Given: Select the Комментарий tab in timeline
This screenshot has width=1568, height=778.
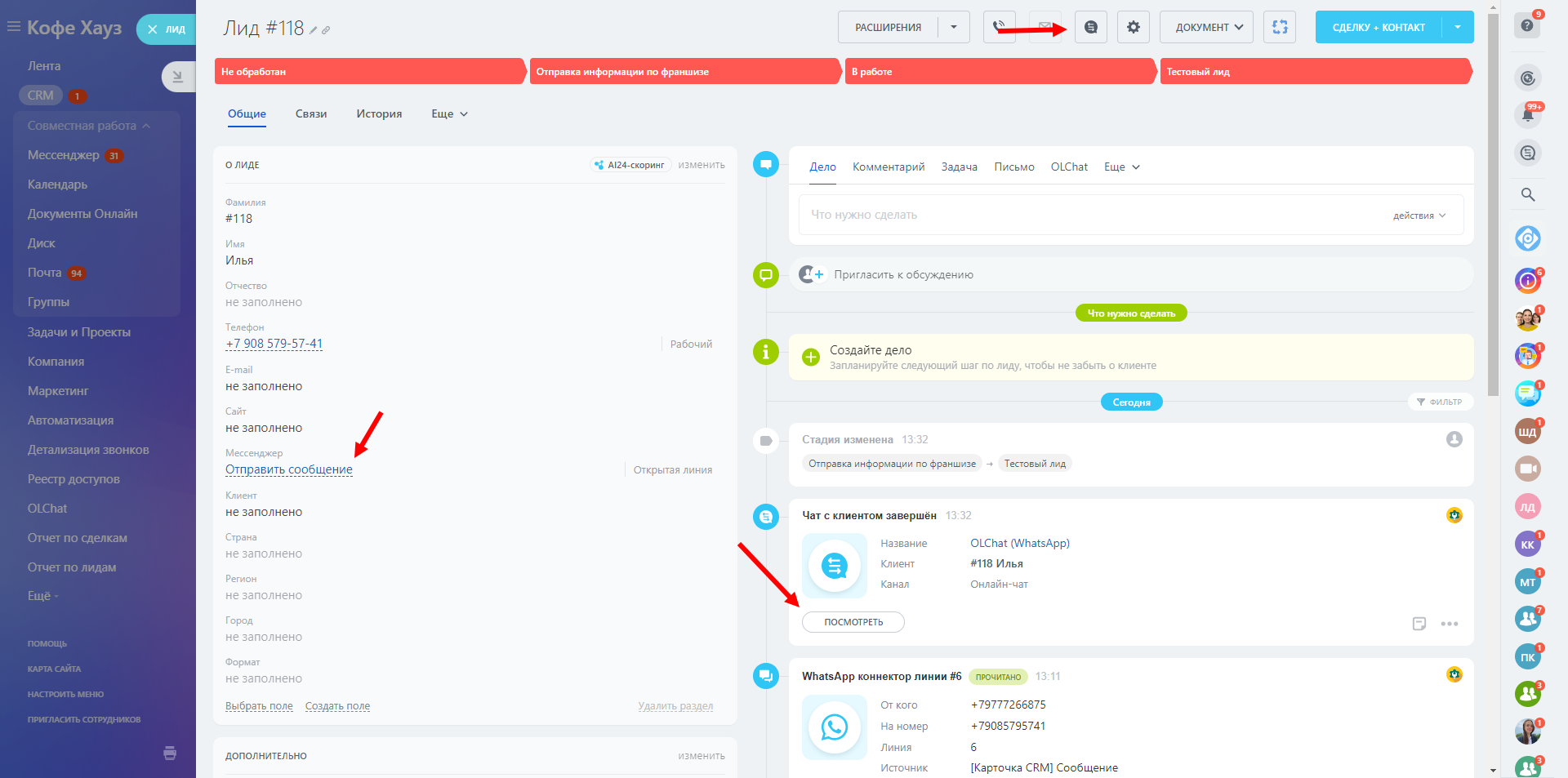Looking at the screenshot, I should pyautogui.click(x=889, y=167).
